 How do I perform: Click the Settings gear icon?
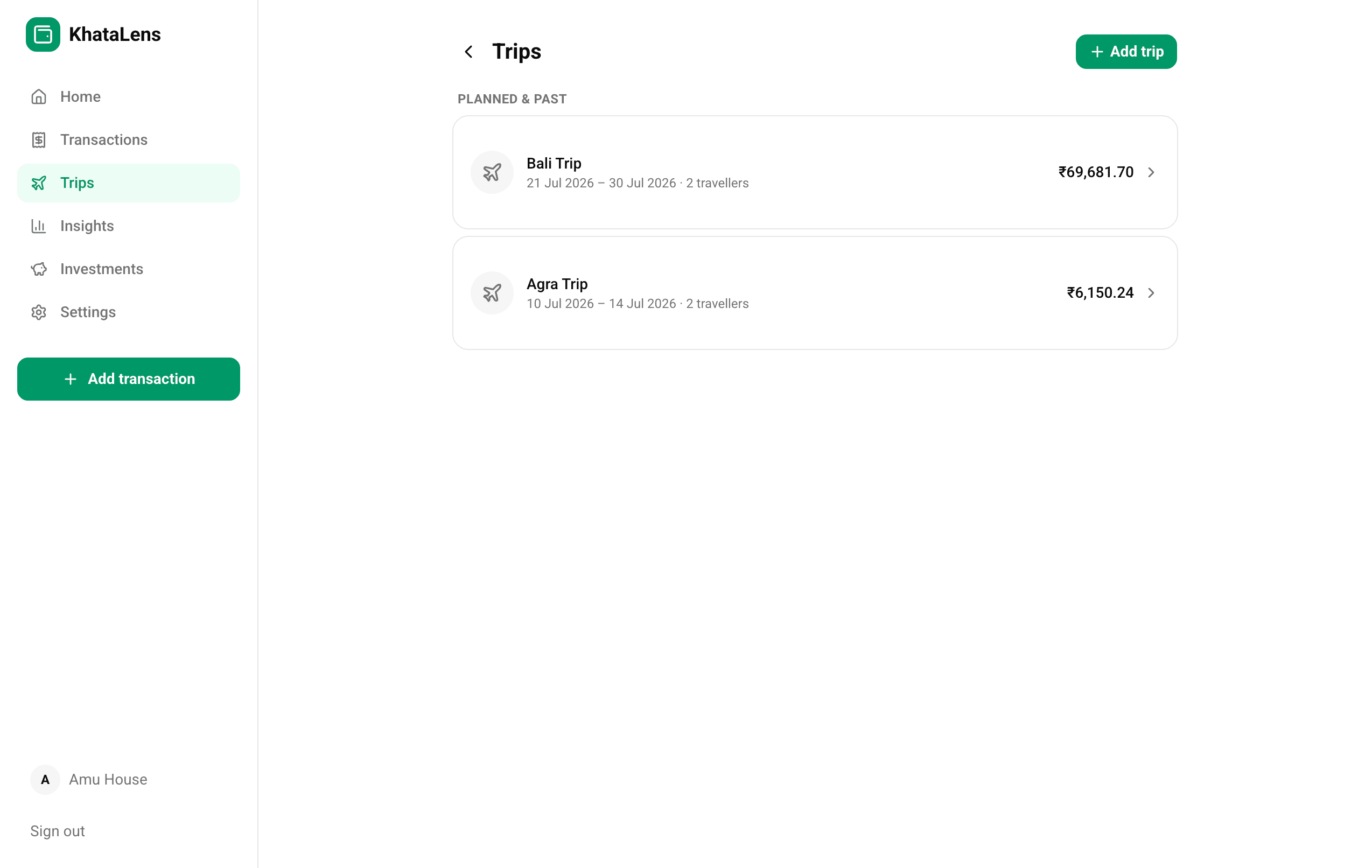[39, 312]
